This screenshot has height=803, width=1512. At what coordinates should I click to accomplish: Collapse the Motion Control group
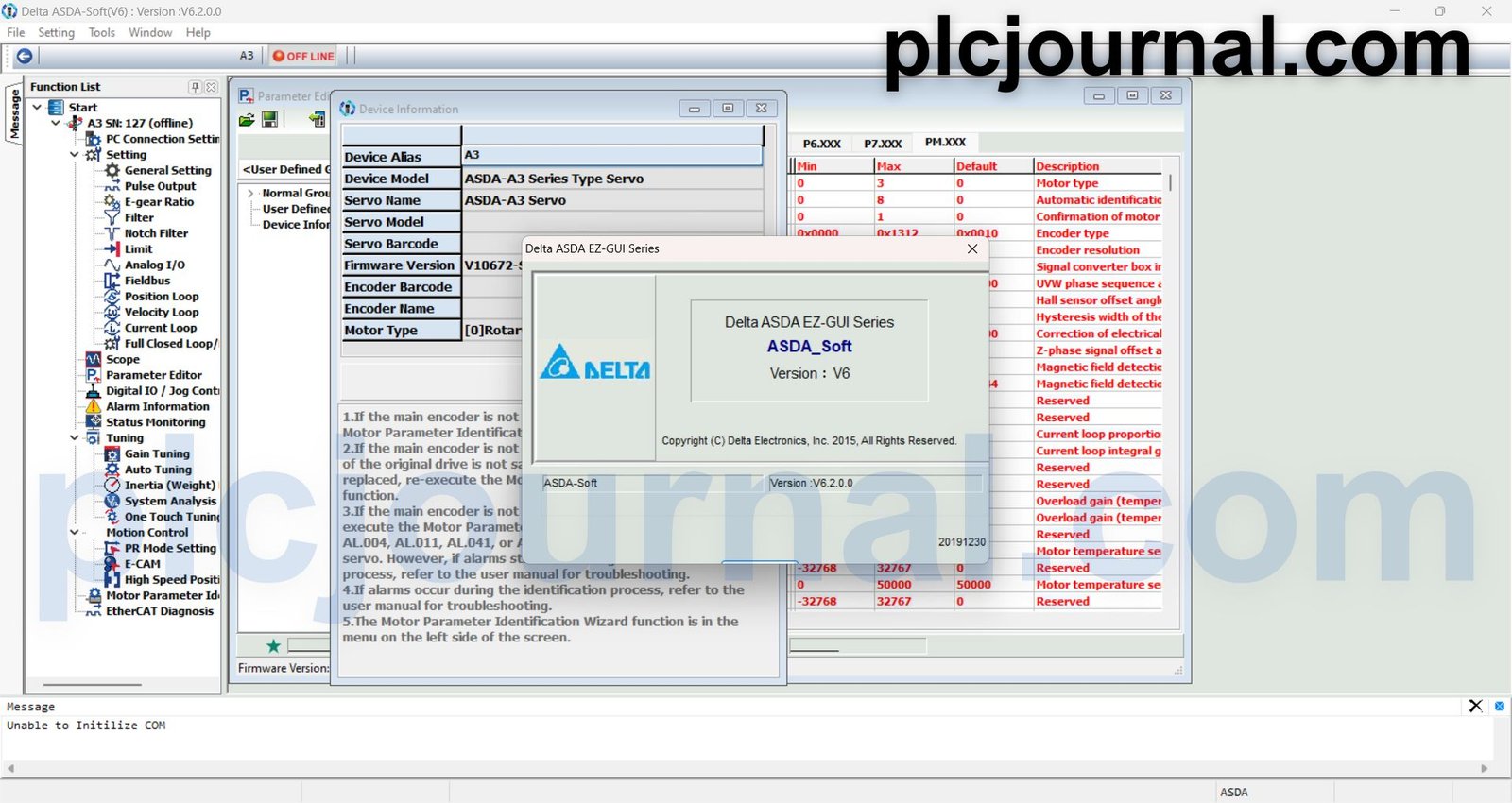tap(75, 533)
